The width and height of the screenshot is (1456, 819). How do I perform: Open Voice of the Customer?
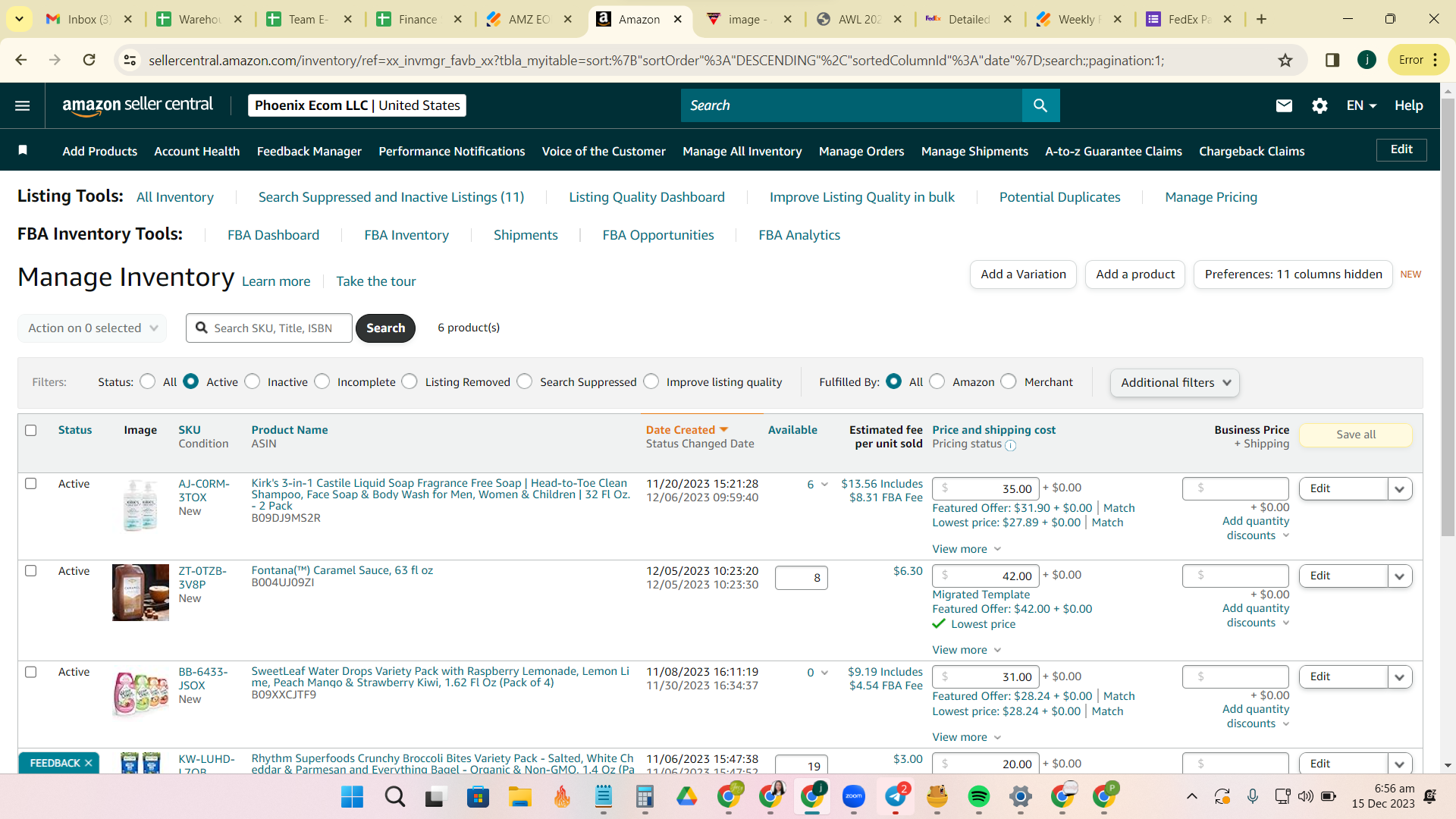(x=604, y=151)
